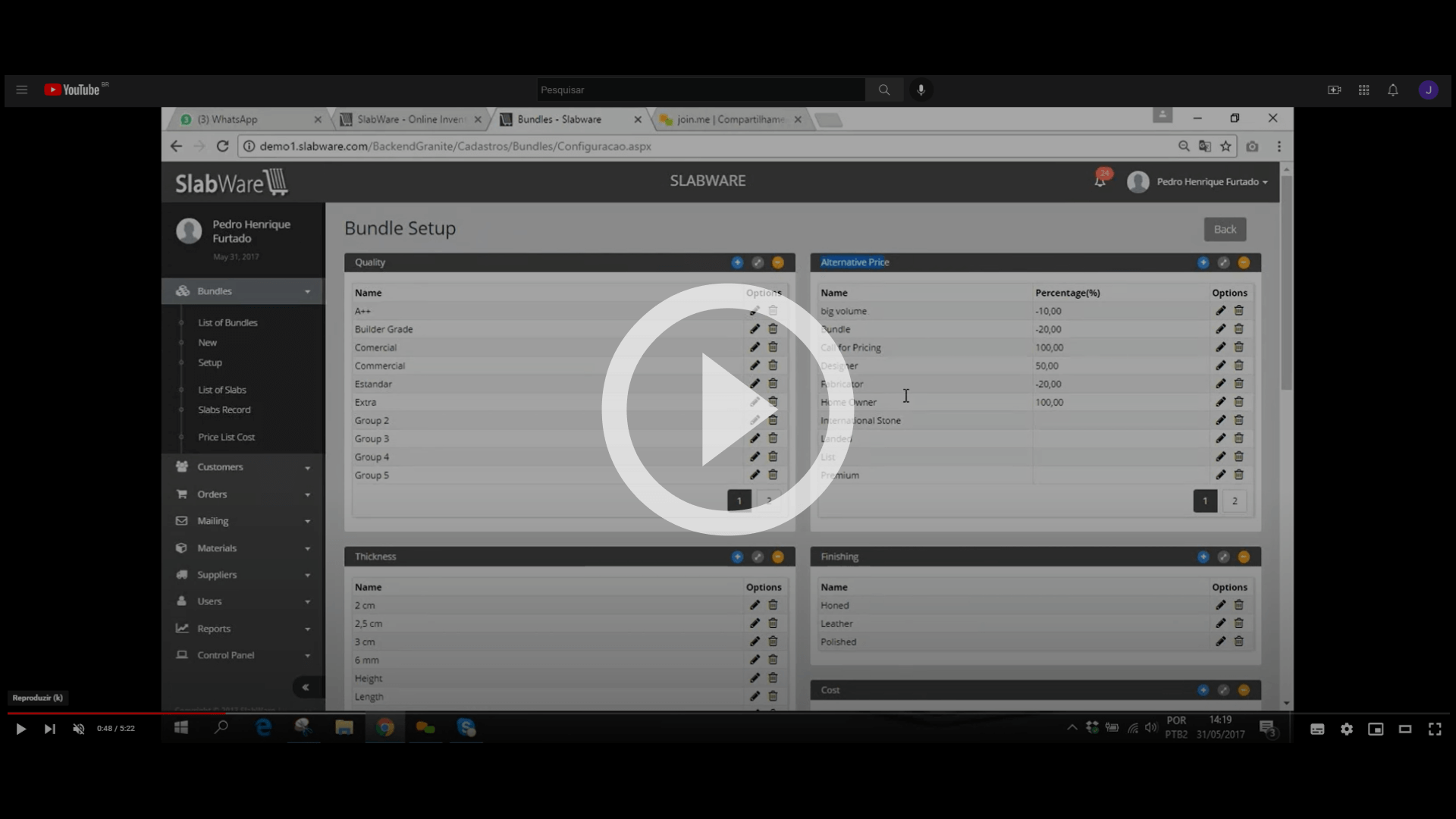Delete Comercial quality trash icon

(x=773, y=347)
